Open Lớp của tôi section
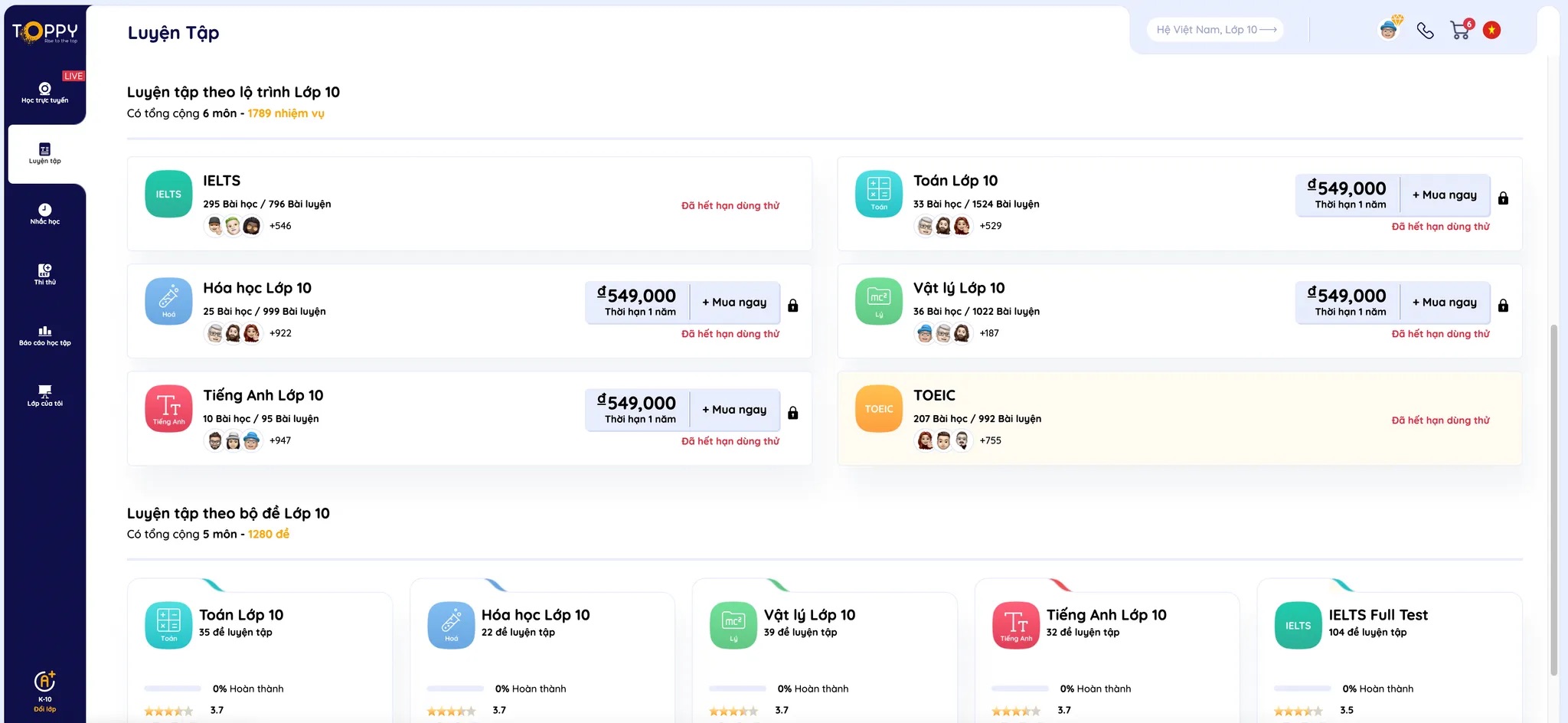The image size is (1568, 723). tap(45, 394)
